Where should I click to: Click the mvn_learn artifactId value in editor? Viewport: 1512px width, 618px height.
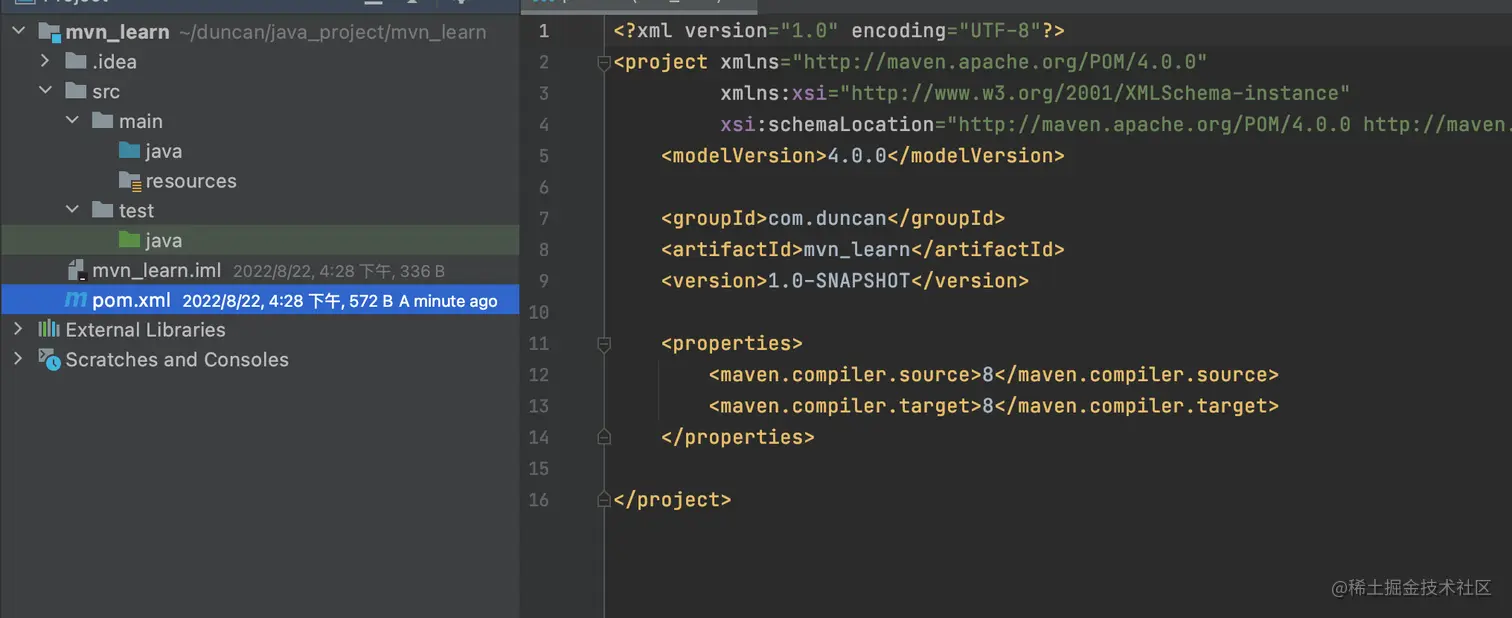click(857, 249)
